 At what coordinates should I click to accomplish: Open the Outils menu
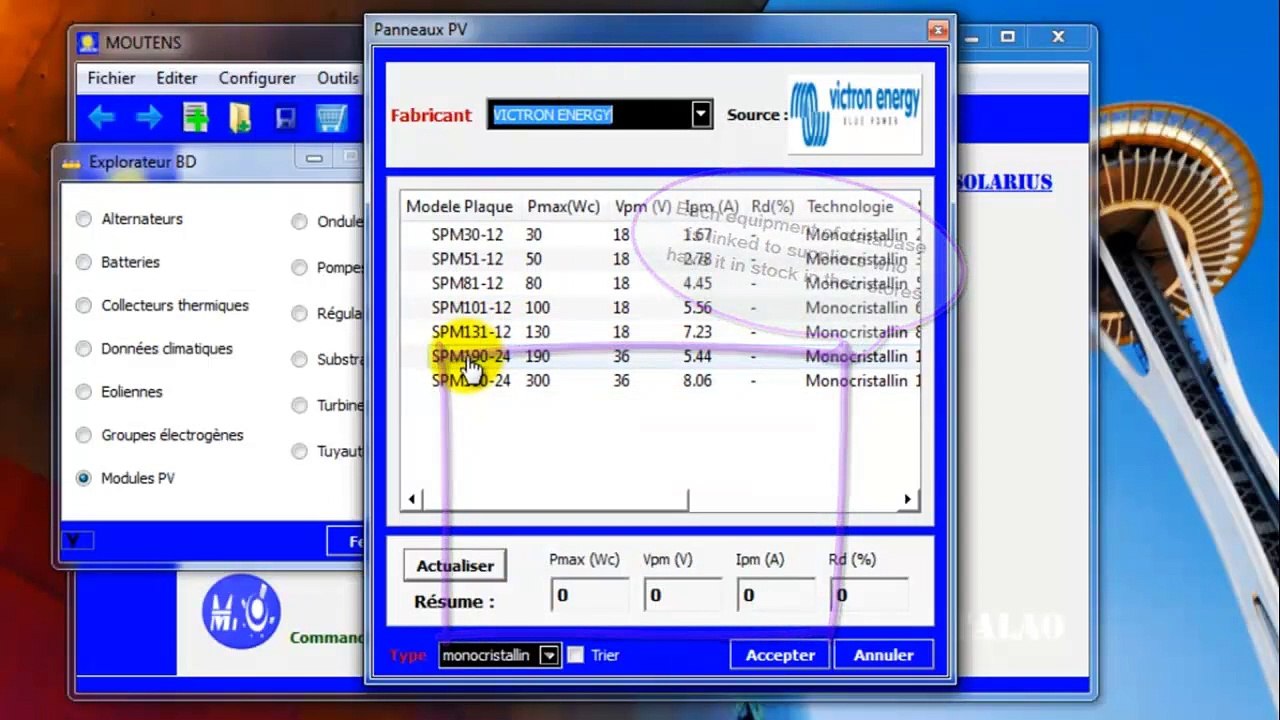(x=338, y=78)
